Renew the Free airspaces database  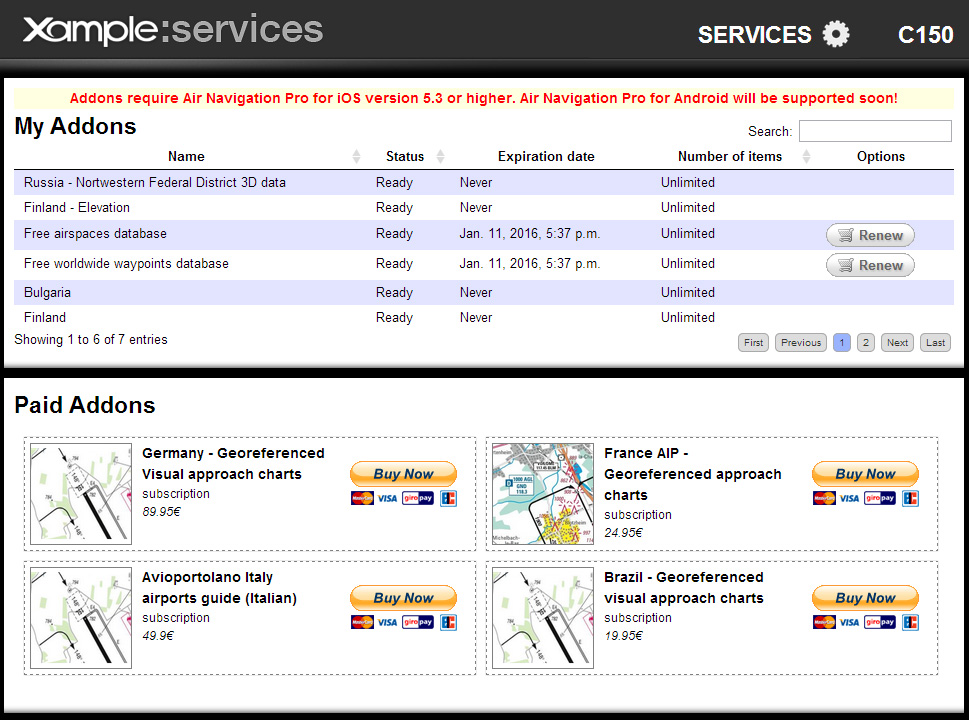pos(870,236)
